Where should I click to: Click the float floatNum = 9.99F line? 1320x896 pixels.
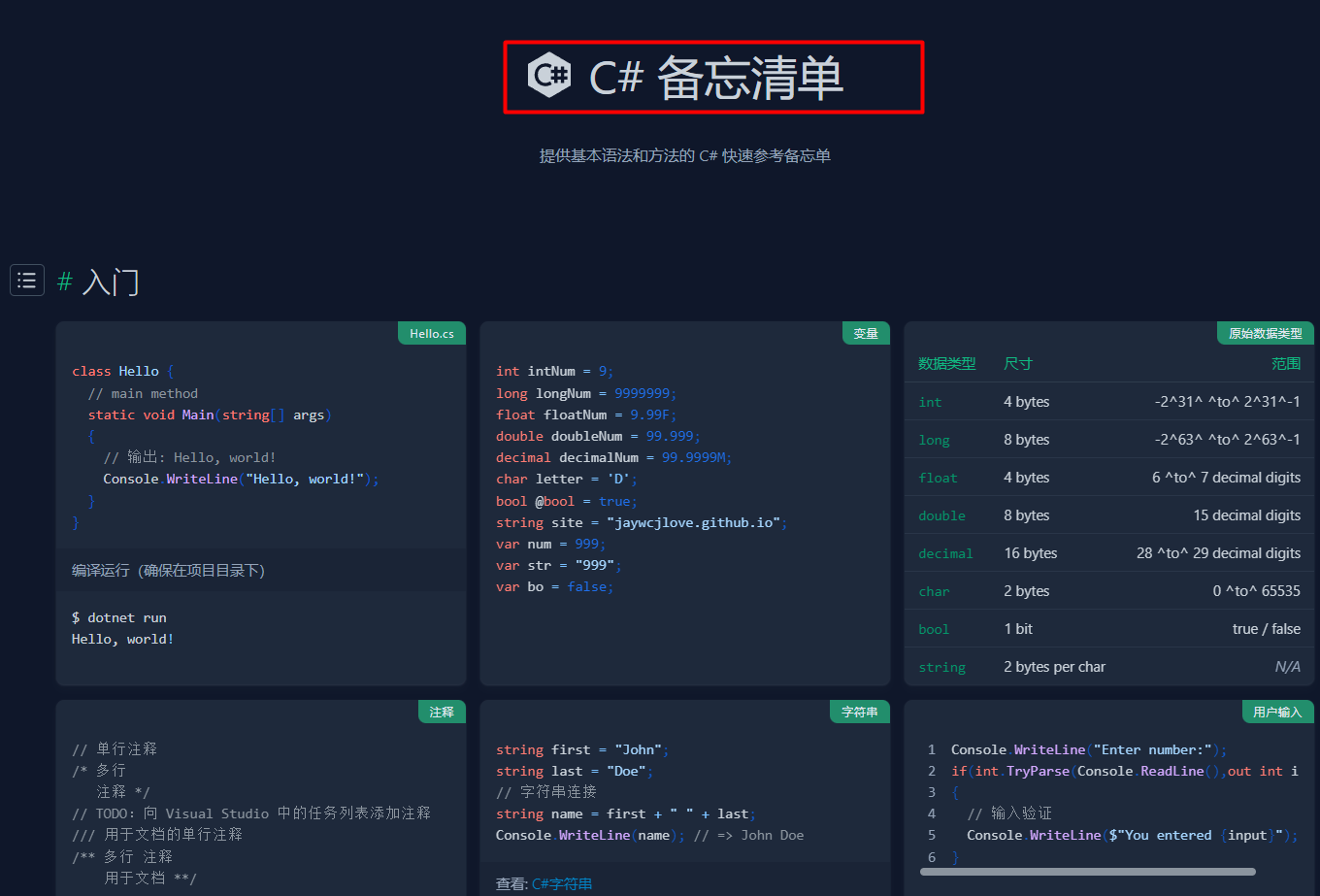(586, 415)
